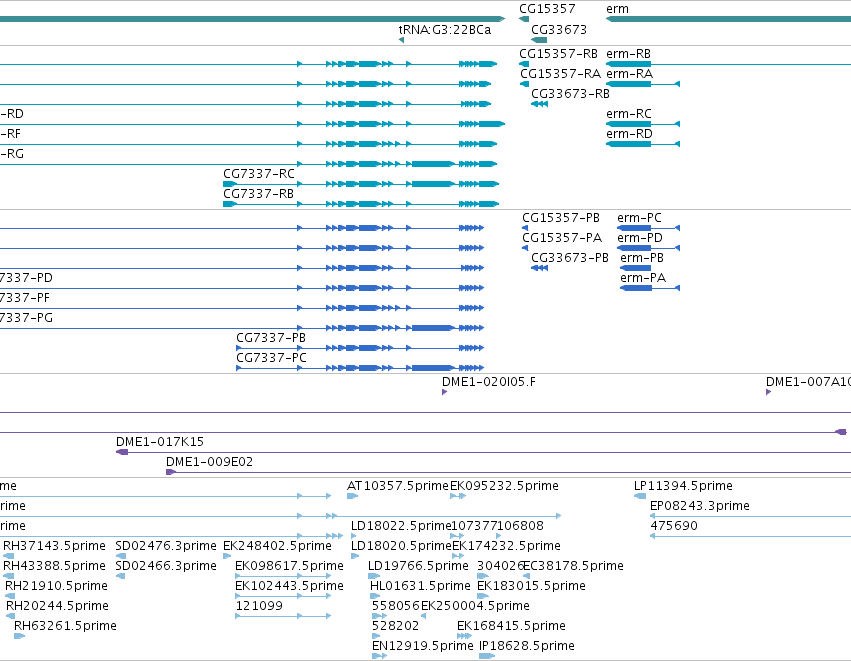Select the RH63261.5prime EST label
This screenshot has width=851, height=661.
tap(65, 626)
